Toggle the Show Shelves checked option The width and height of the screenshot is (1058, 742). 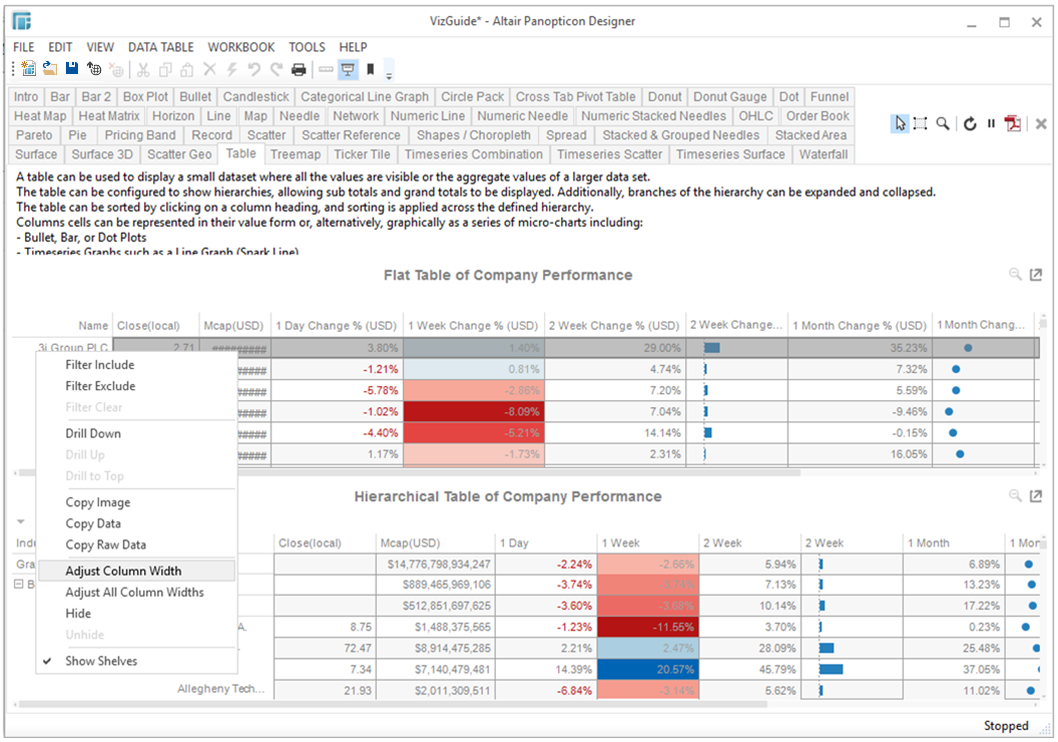101,661
